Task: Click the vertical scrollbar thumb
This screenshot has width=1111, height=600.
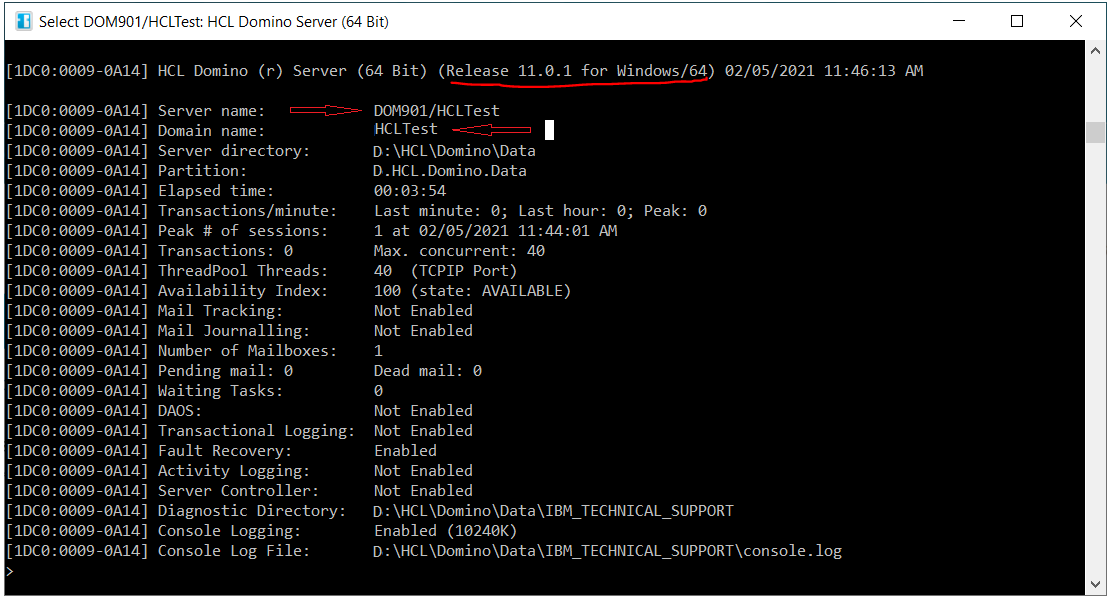Action: point(1095,132)
